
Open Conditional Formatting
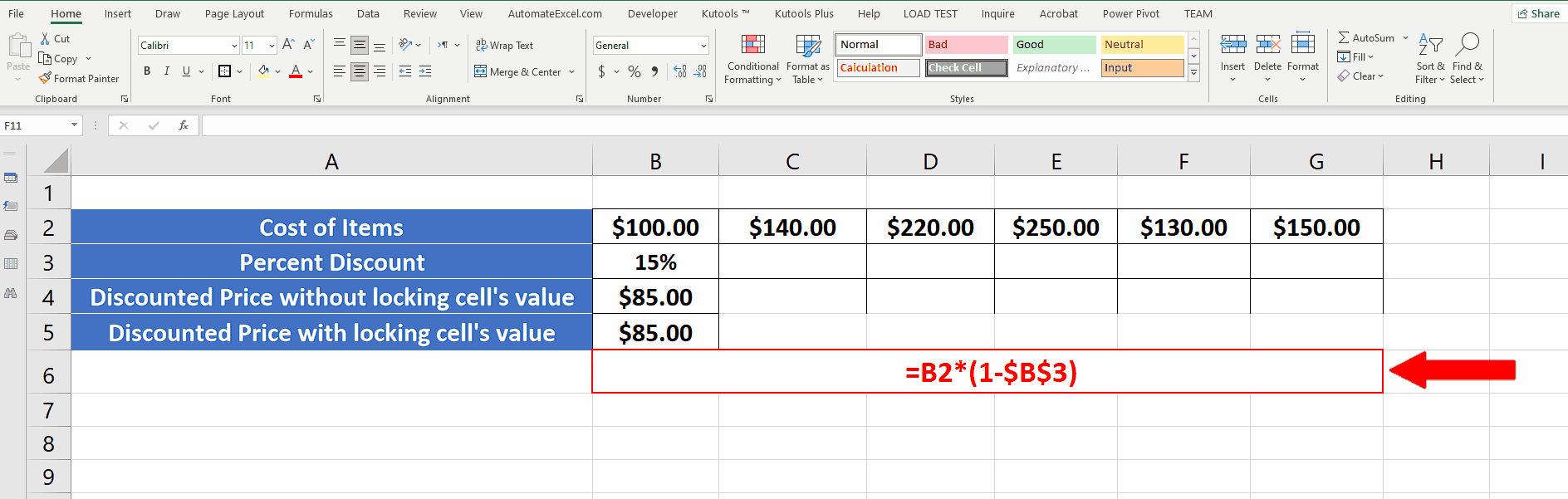pos(753,60)
